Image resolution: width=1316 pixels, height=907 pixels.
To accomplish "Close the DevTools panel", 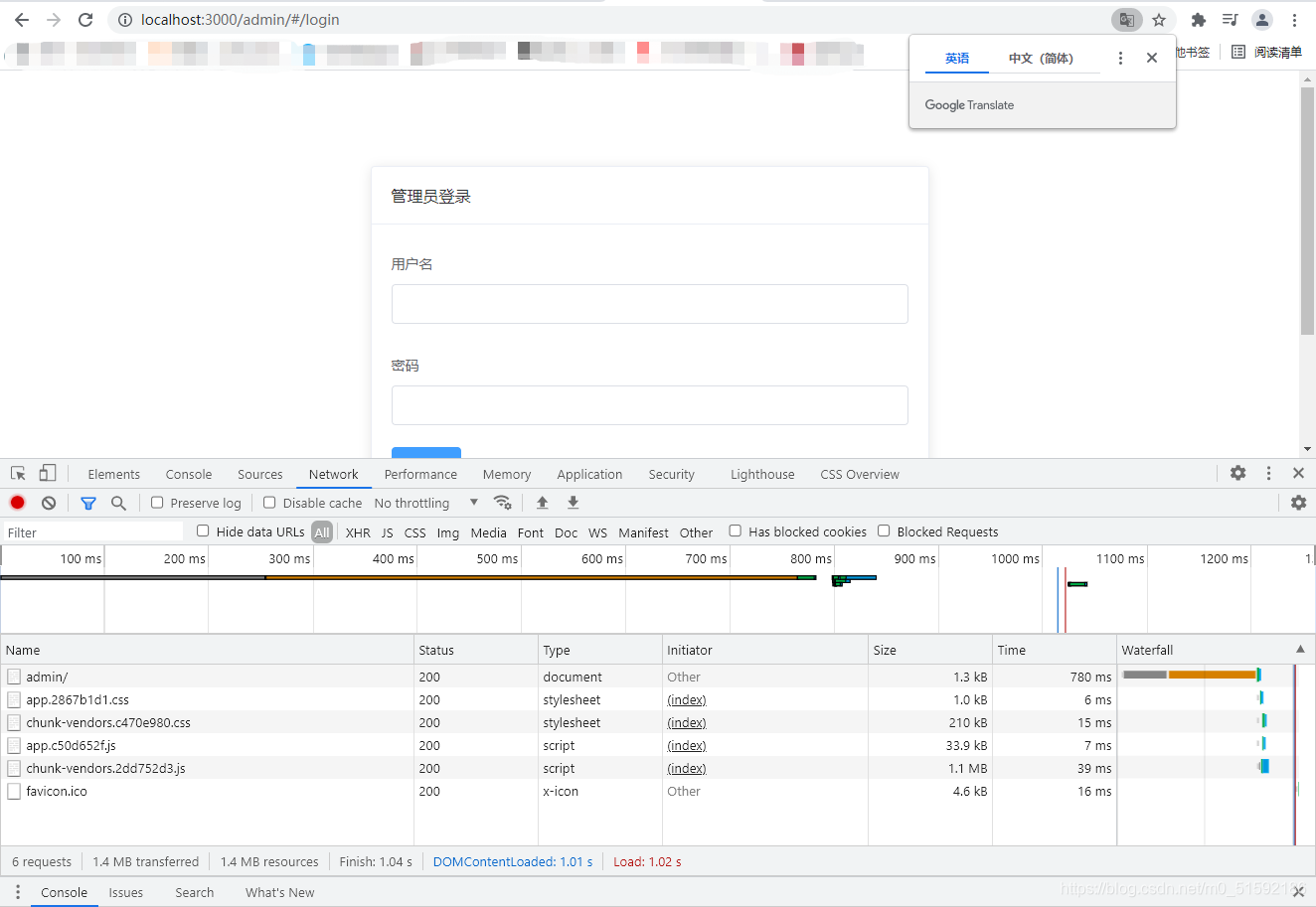I will 1298,474.
